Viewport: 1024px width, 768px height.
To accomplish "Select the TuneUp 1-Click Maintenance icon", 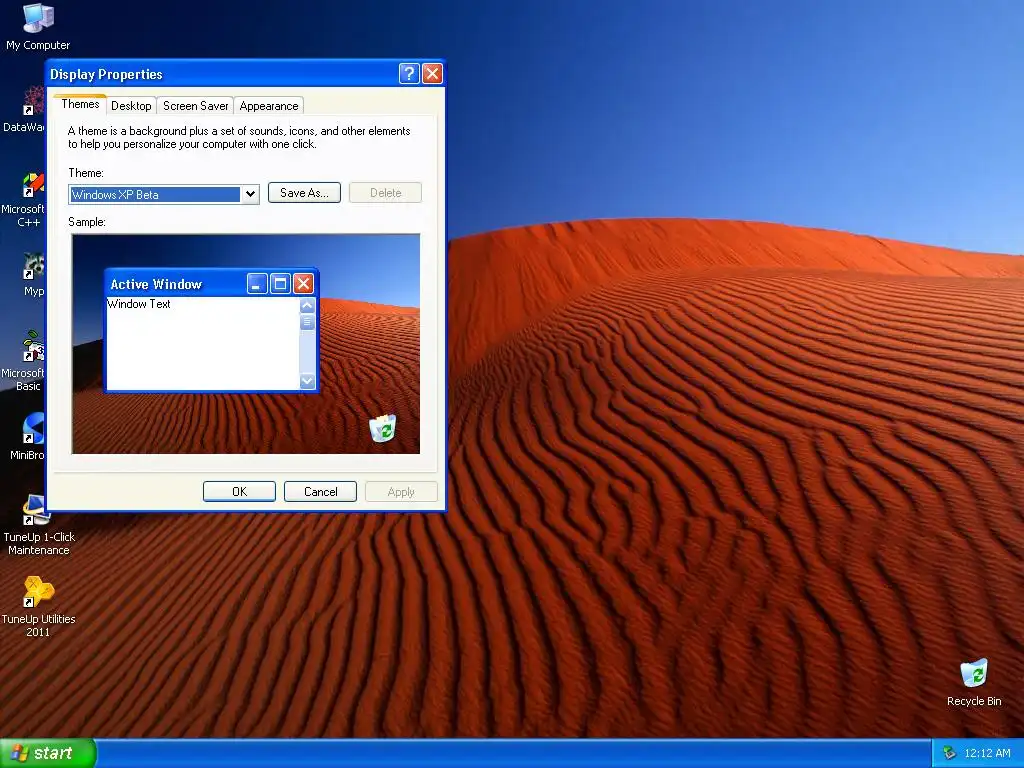I will click(39, 524).
